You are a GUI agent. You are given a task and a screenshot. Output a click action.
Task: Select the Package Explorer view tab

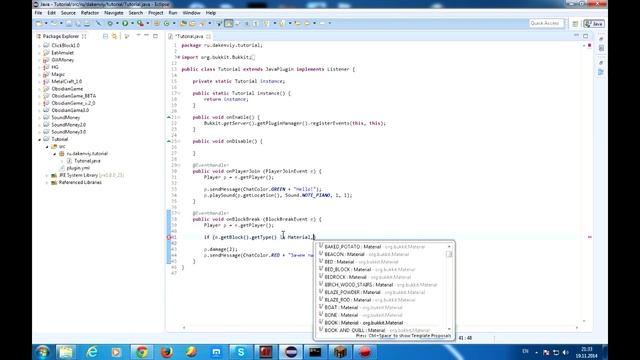61,36
